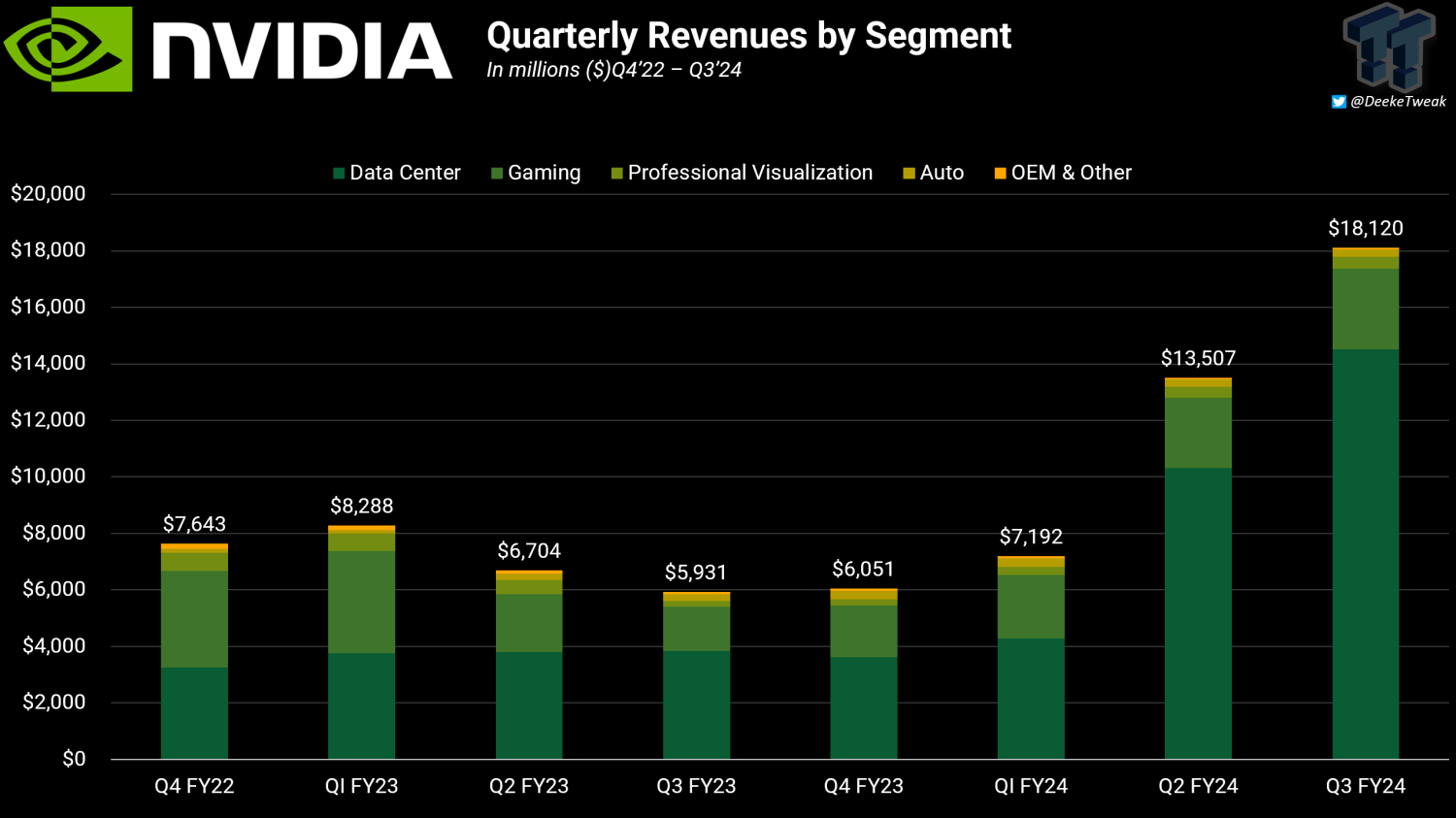Select the Q3 FY24 Data Center bar segment
This screenshot has height=818, width=1456.
tap(1365, 553)
